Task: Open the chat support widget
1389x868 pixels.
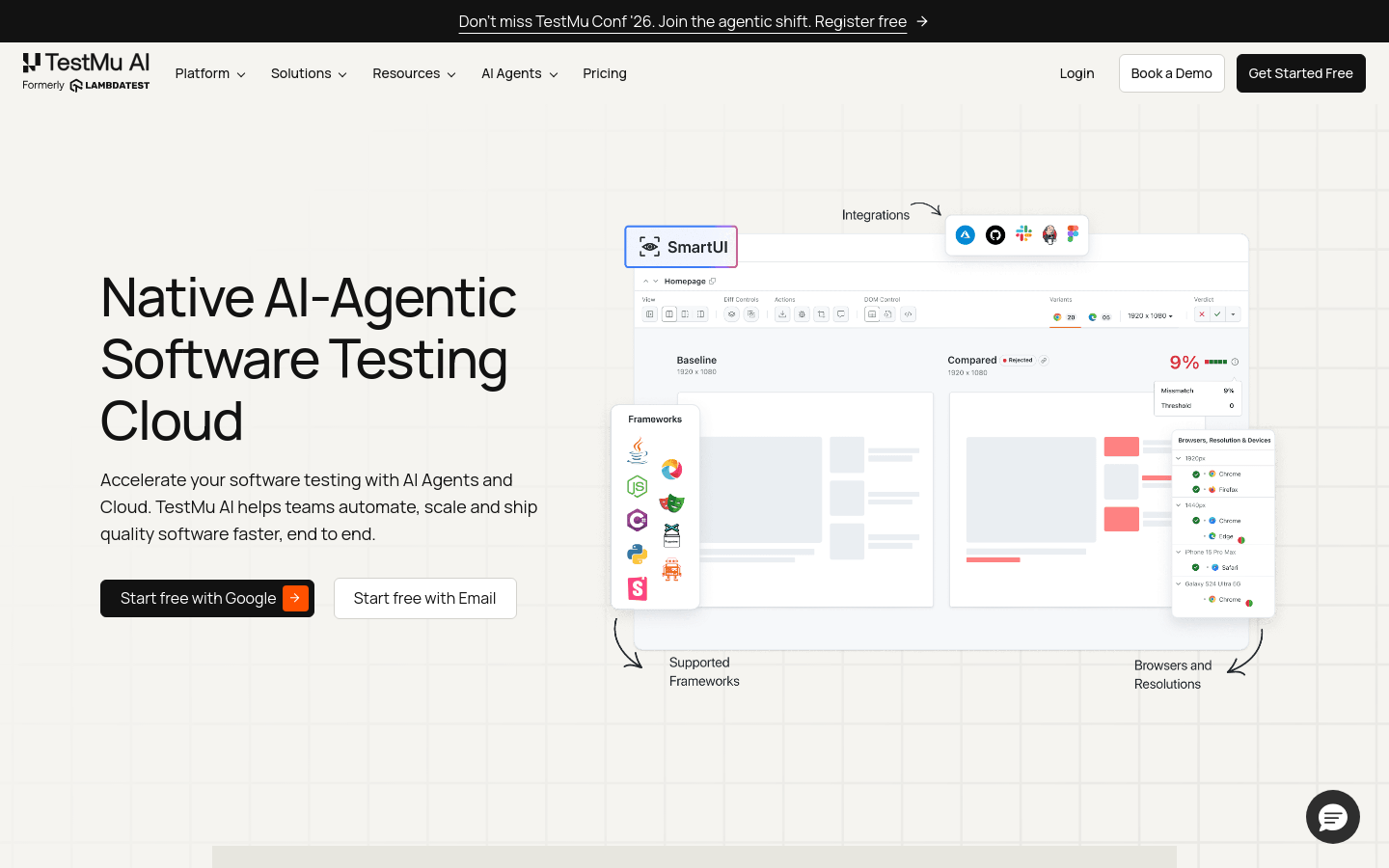Action: click(1333, 817)
